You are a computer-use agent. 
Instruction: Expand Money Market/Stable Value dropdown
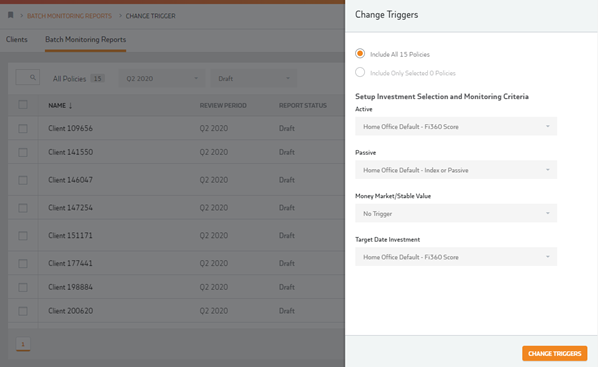pos(456,213)
